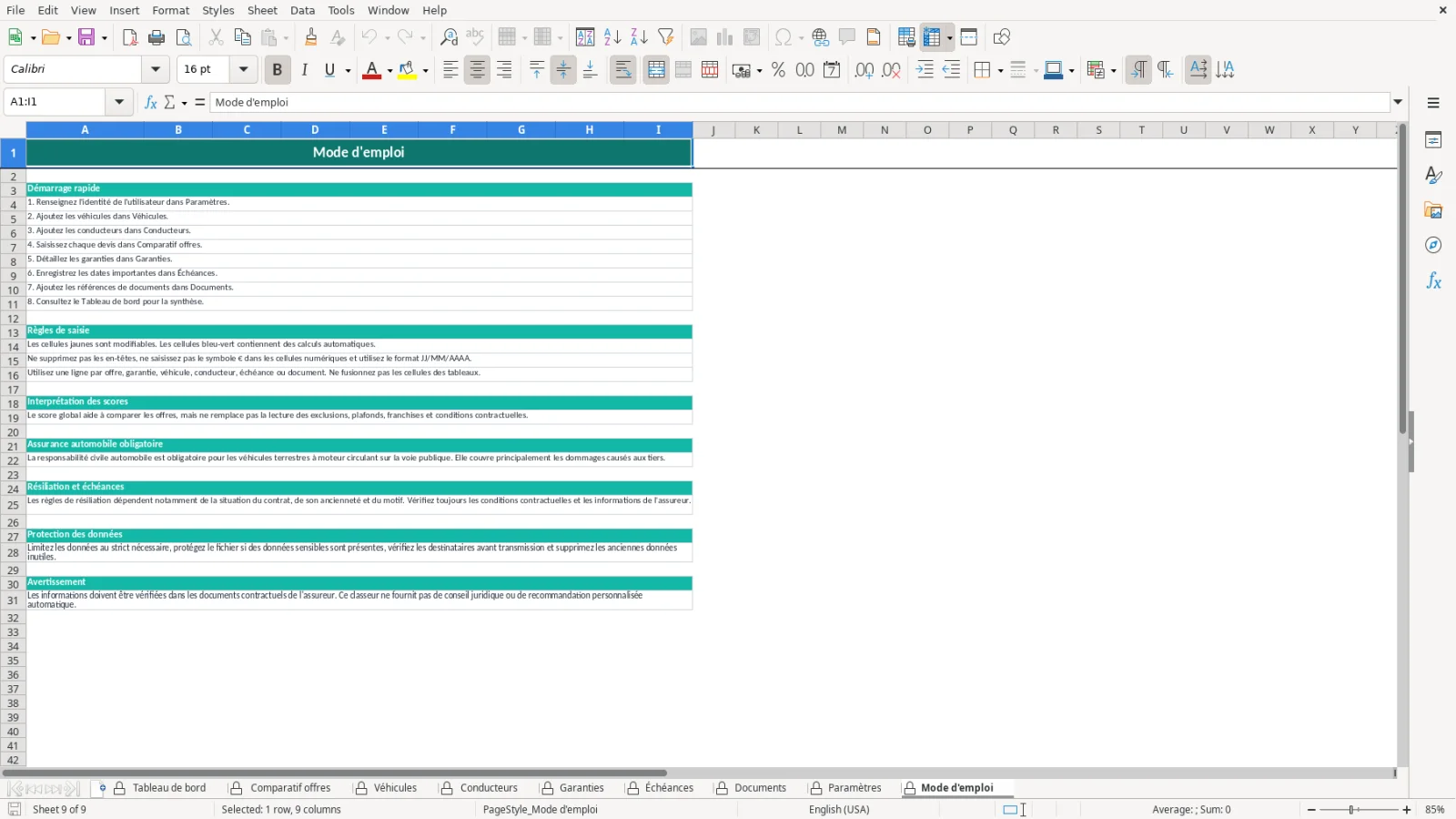This screenshot has height=819, width=1456.
Task: Toggle Freeze Rows and Columns
Action: [x=932, y=37]
